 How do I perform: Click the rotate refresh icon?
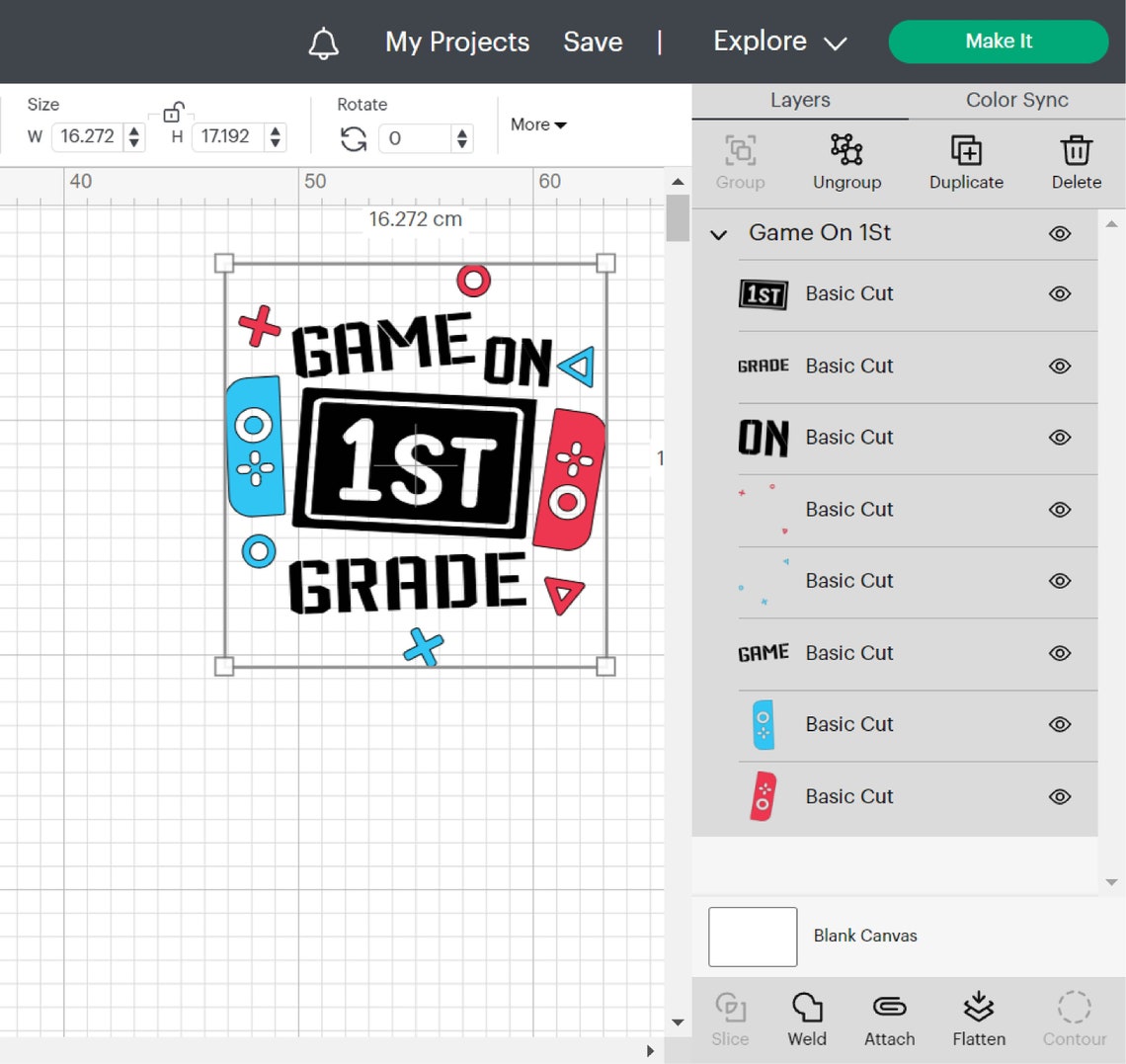coord(353,138)
